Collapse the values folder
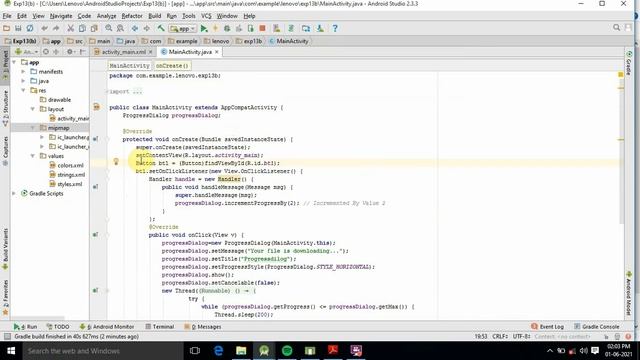This screenshot has width=640, height=360. point(33,156)
